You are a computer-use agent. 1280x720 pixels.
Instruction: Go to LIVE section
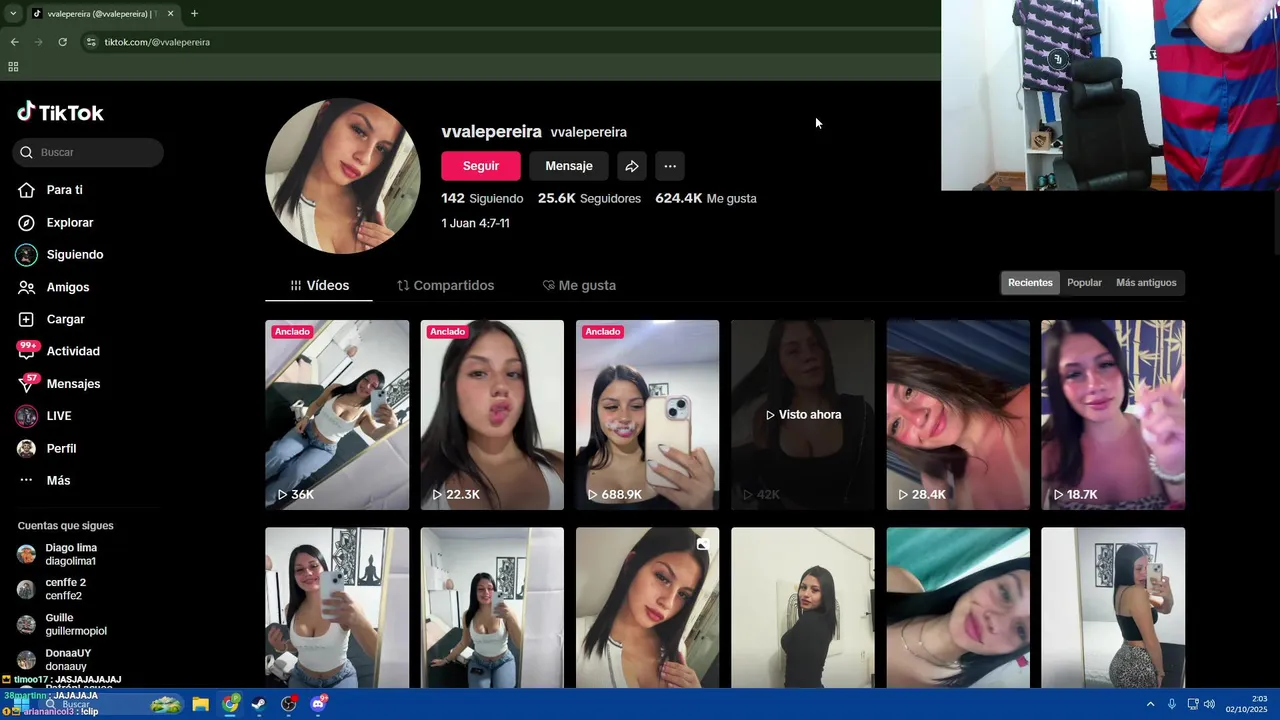click(45, 416)
